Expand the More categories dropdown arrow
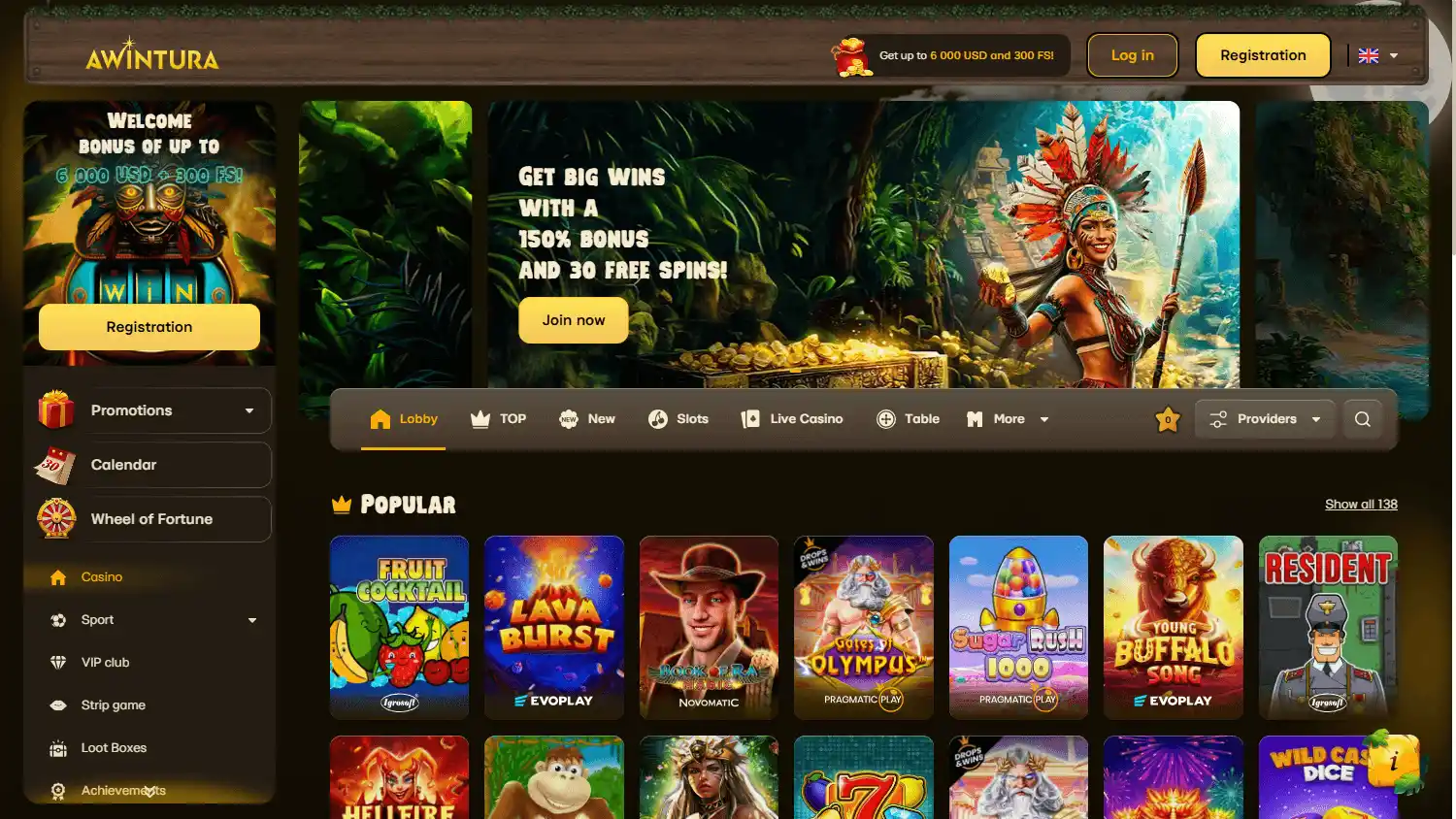 [1044, 419]
